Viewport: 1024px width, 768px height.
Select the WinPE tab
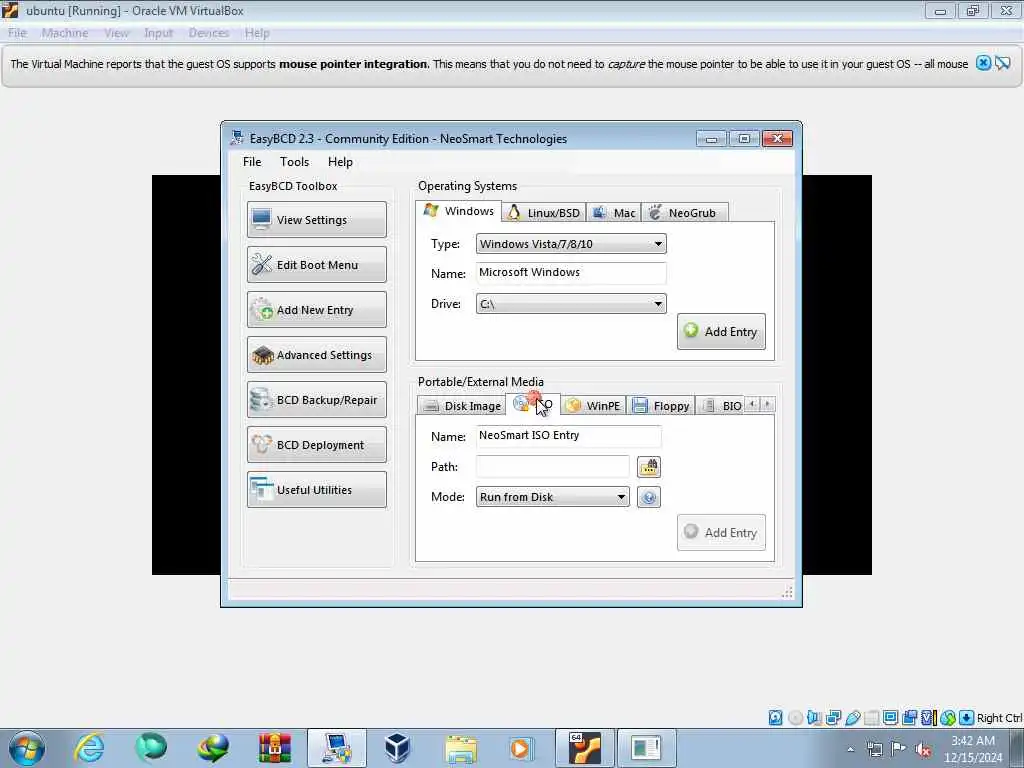593,406
